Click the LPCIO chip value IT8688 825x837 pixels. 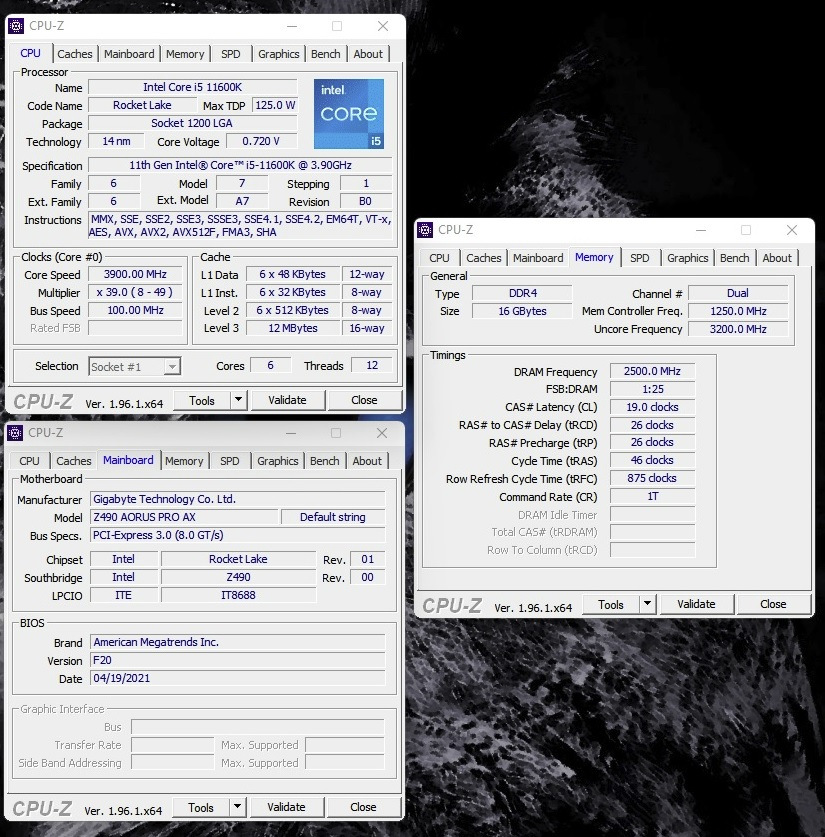point(239,595)
